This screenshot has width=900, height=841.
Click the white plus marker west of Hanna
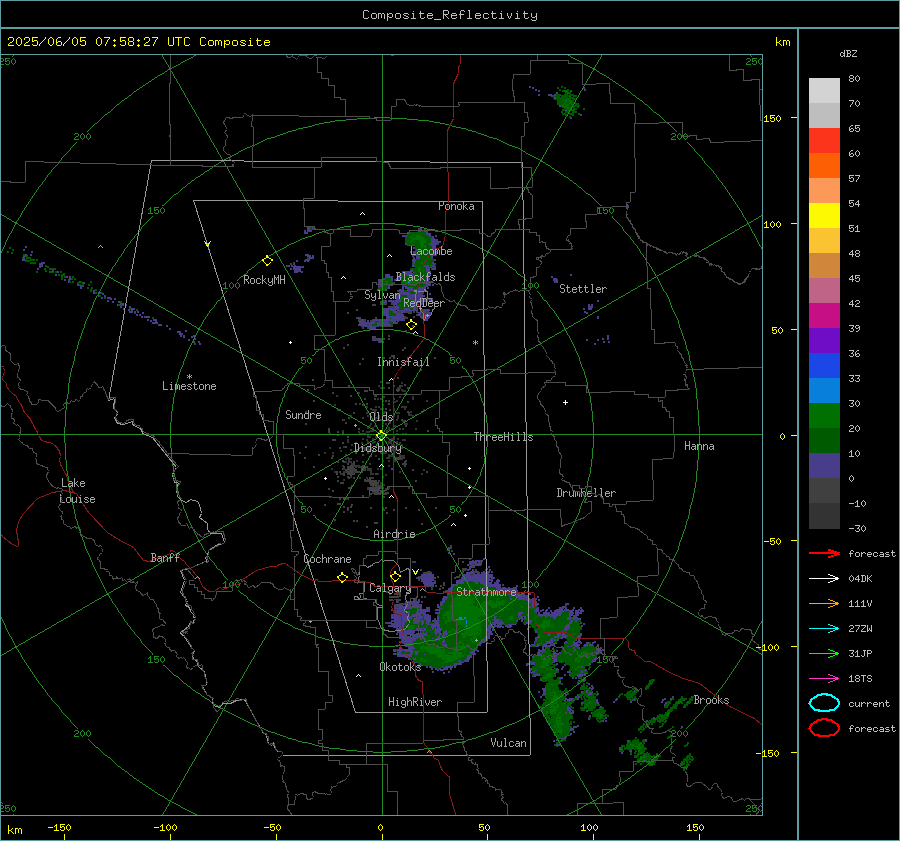565,402
